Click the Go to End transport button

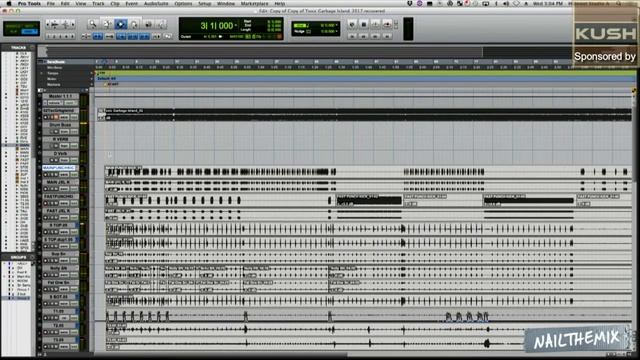click(387, 36)
